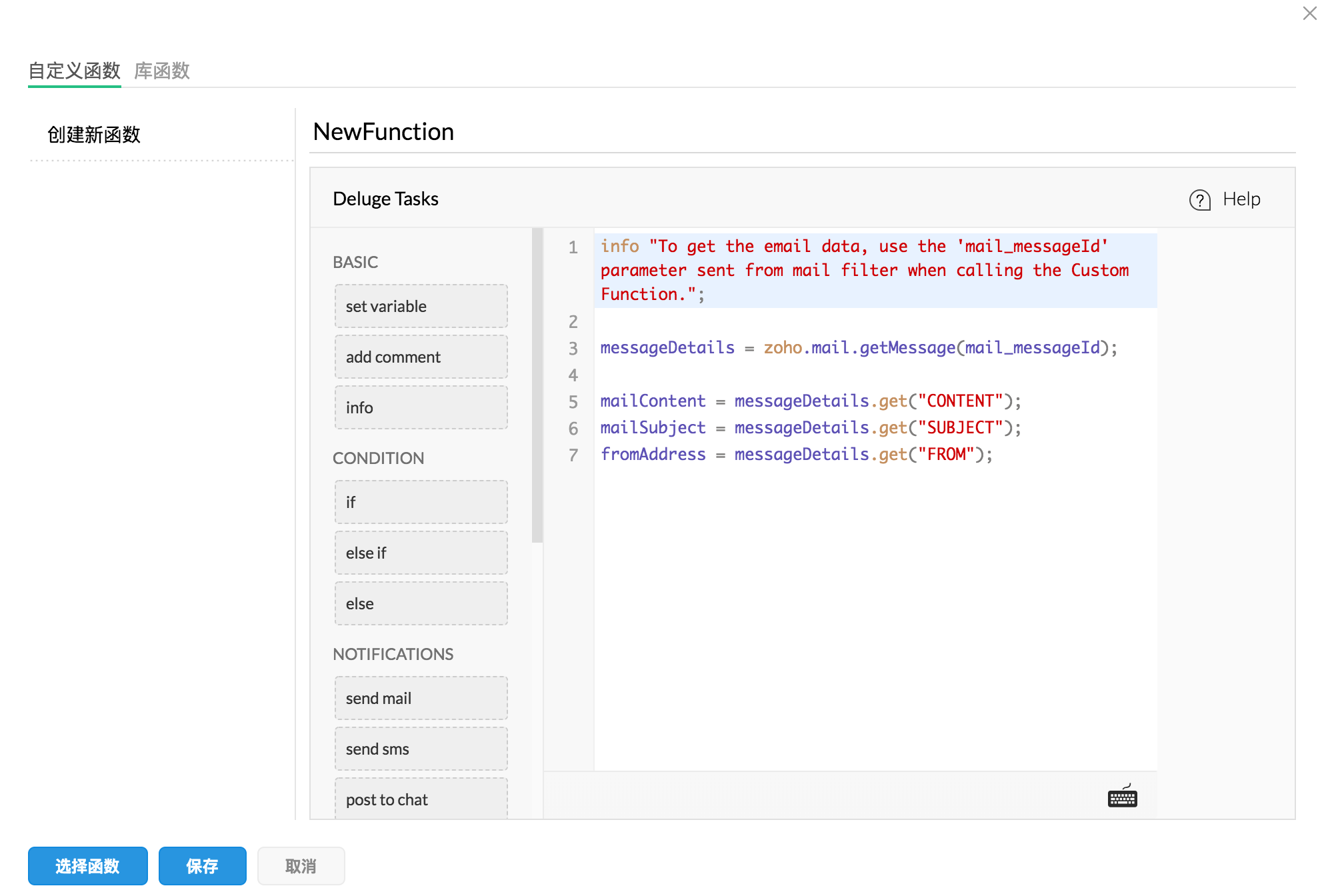Close the dialog with the X icon
The height and width of the screenshot is (896, 1324).
pyautogui.click(x=1309, y=13)
